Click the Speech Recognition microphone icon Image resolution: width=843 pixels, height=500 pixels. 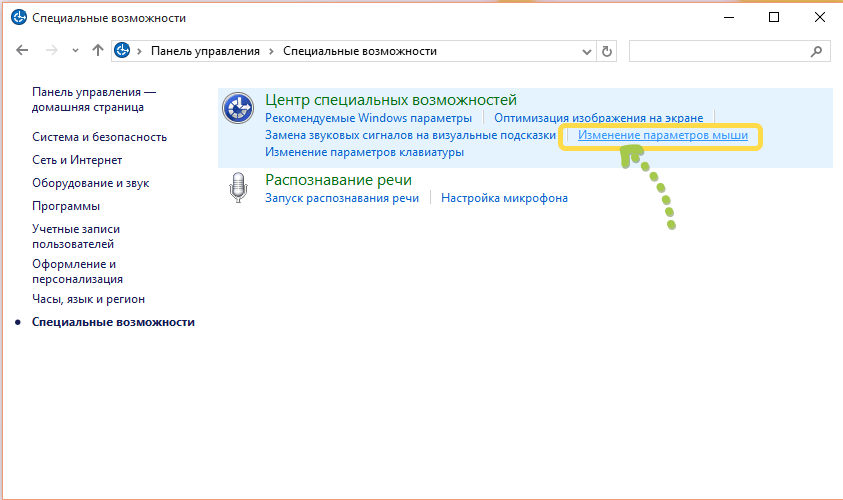(238, 187)
